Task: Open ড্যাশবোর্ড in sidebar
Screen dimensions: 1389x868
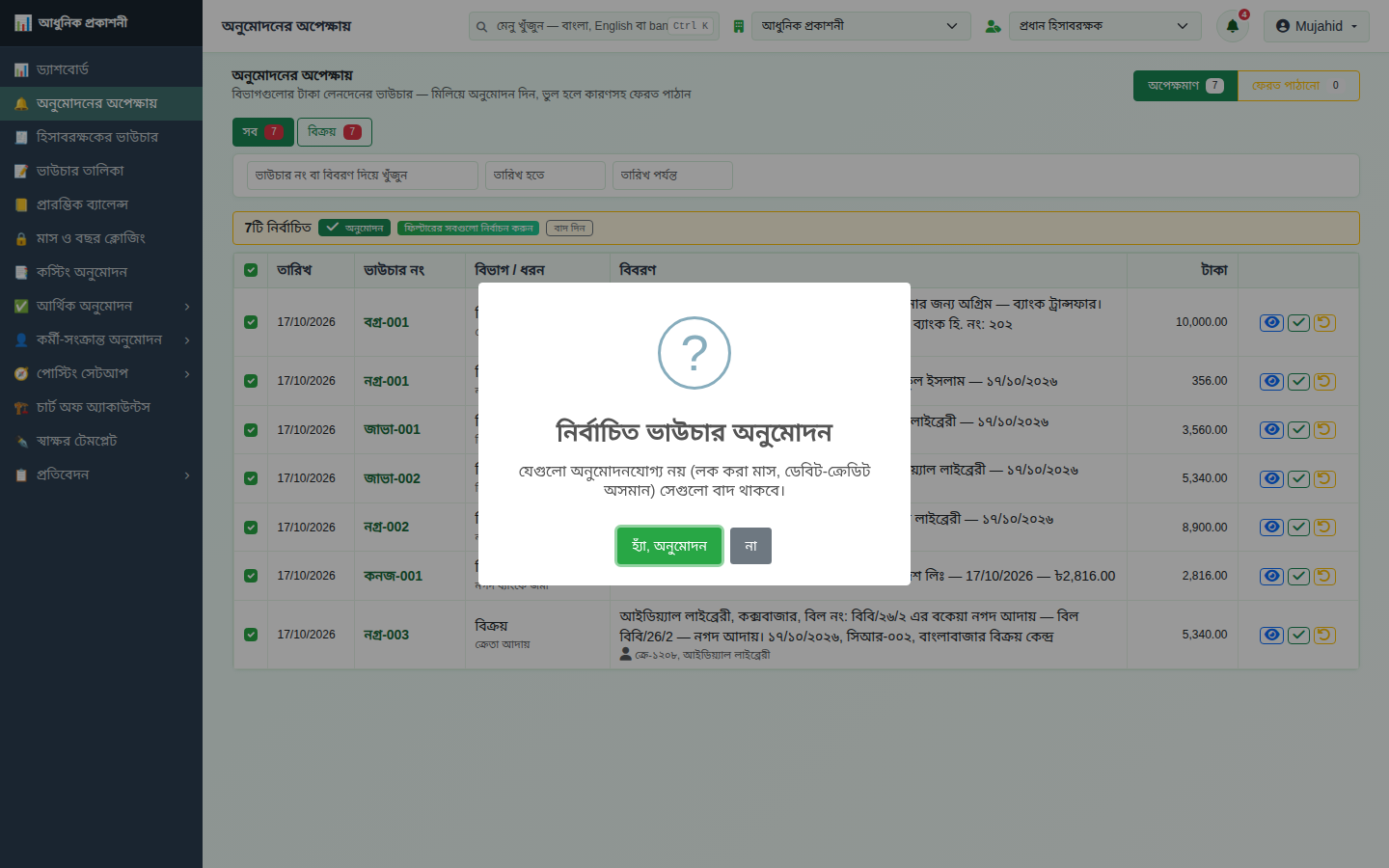Action: click(101, 69)
